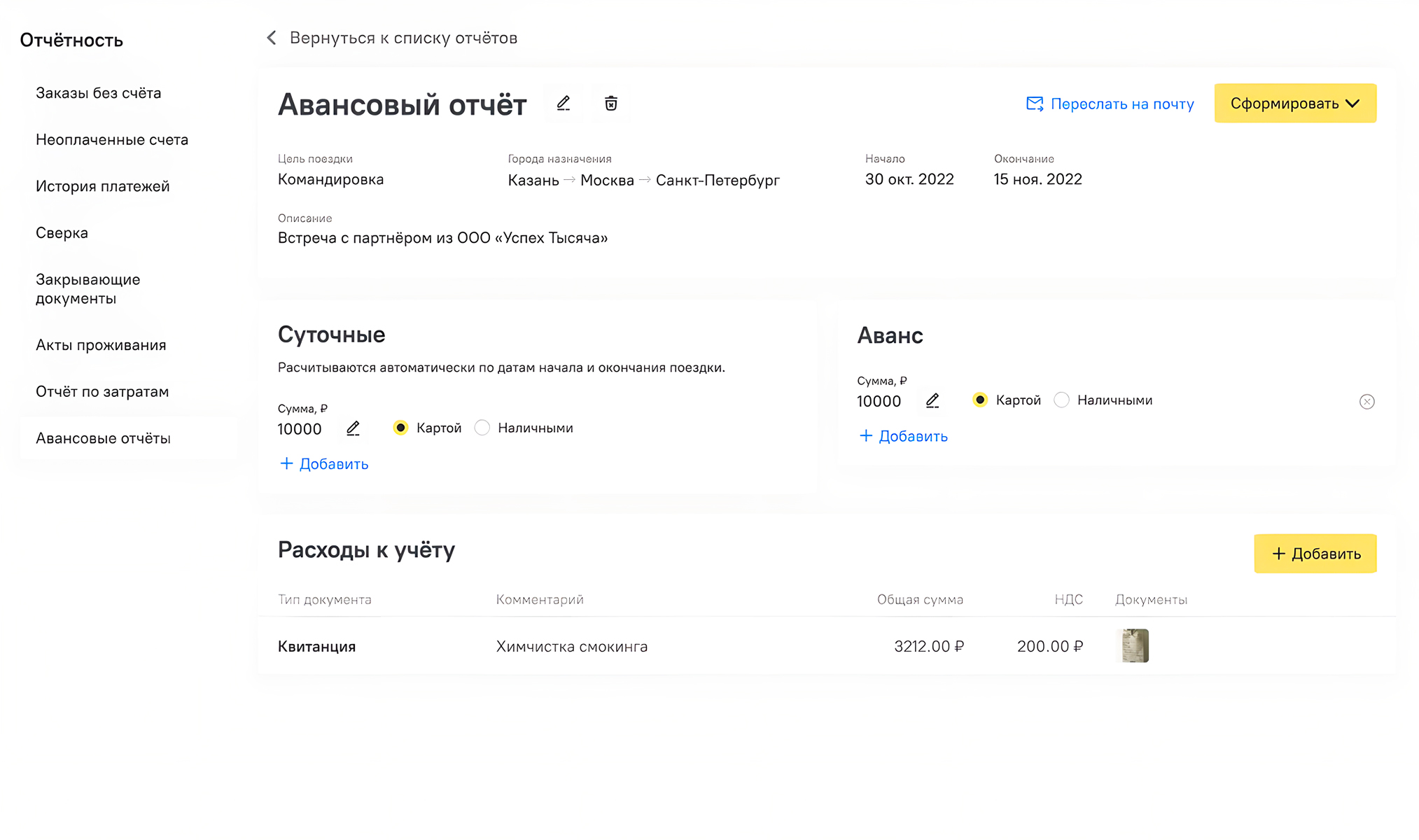Screen dimensions: 1419x840
Task: Expand the Сформировать dropdown button
Action: (1295, 104)
